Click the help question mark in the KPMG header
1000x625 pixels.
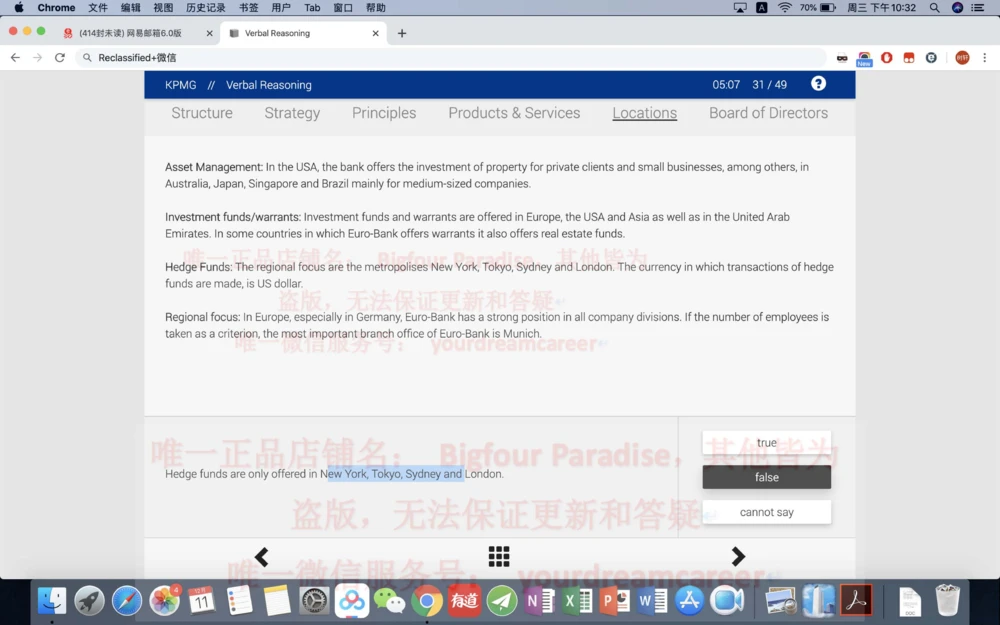point(818,84)
